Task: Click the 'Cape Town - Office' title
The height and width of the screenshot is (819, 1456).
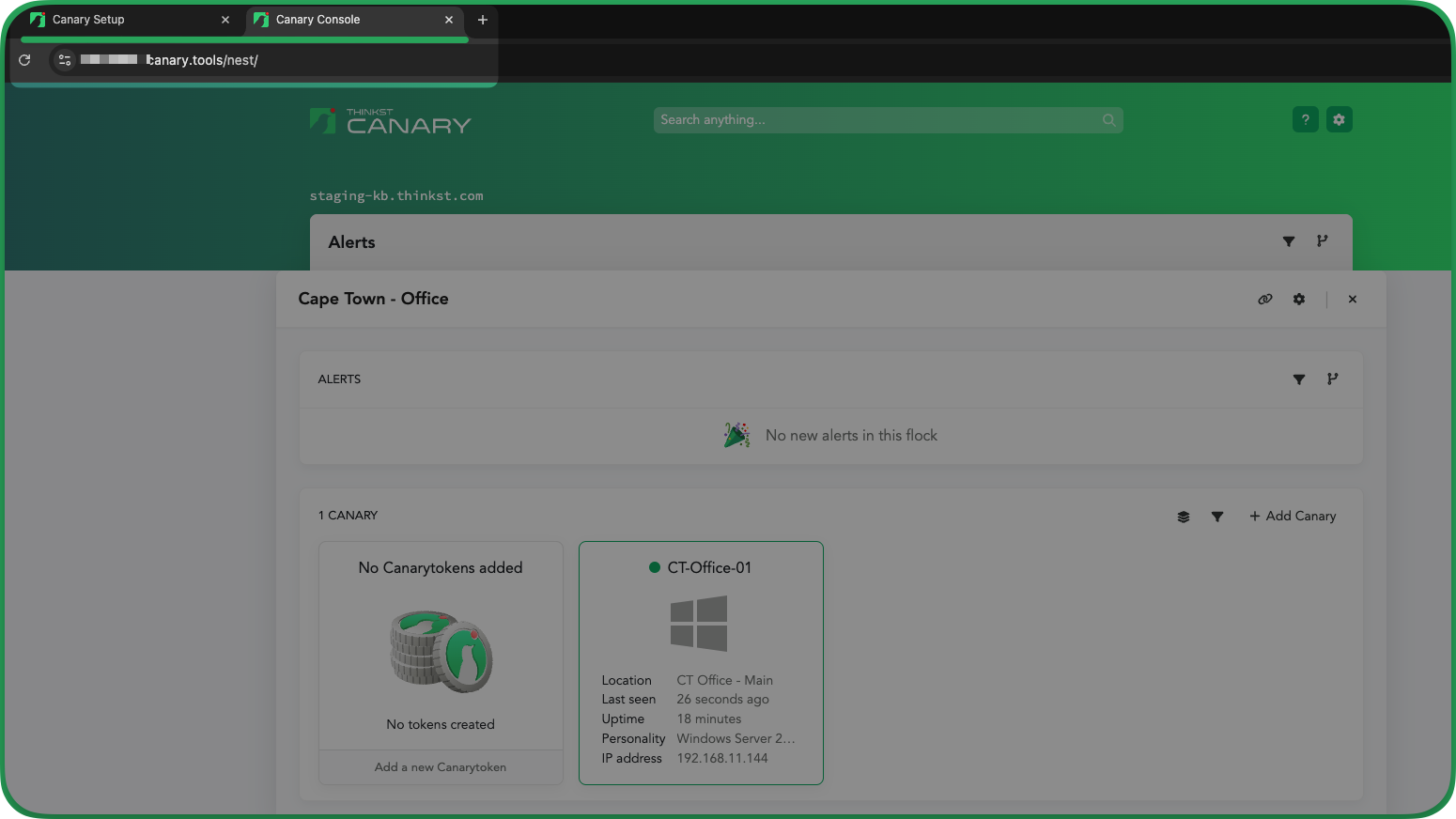Action: (x=373, y=299)
